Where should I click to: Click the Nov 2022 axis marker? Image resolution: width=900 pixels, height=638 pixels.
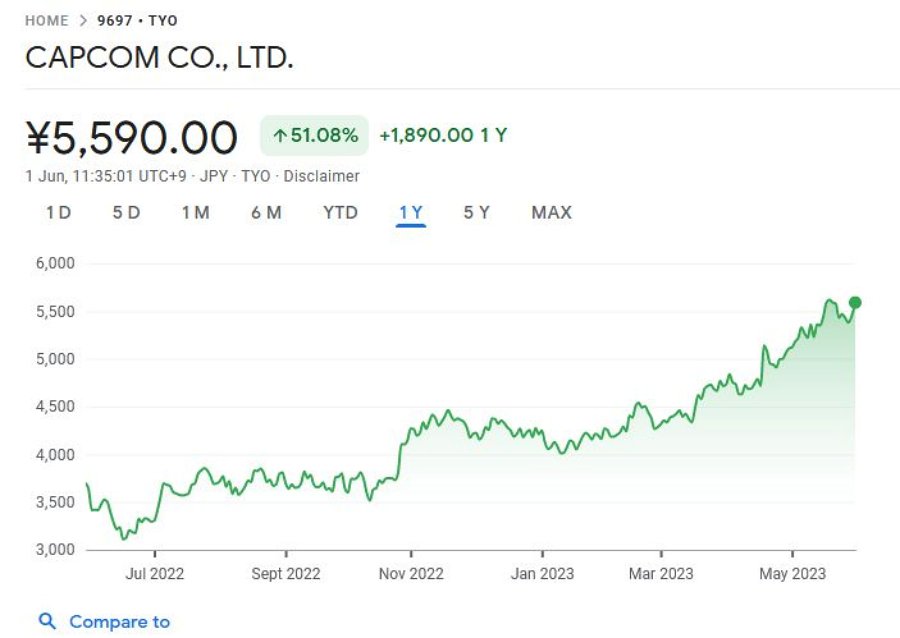tap(411, 574)
